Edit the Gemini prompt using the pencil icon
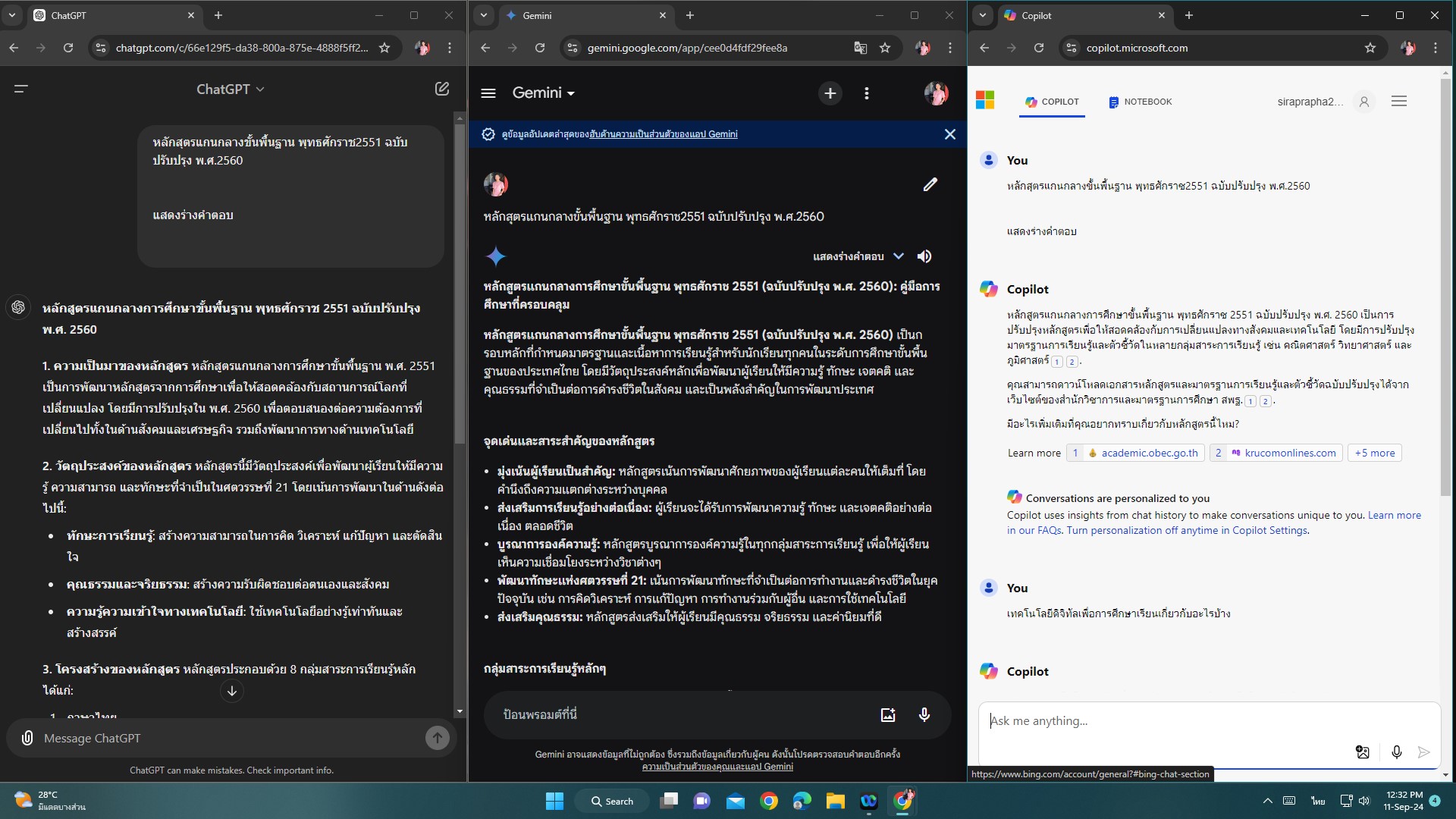Screen dimensions: 1456x819 tap(930, 184)
